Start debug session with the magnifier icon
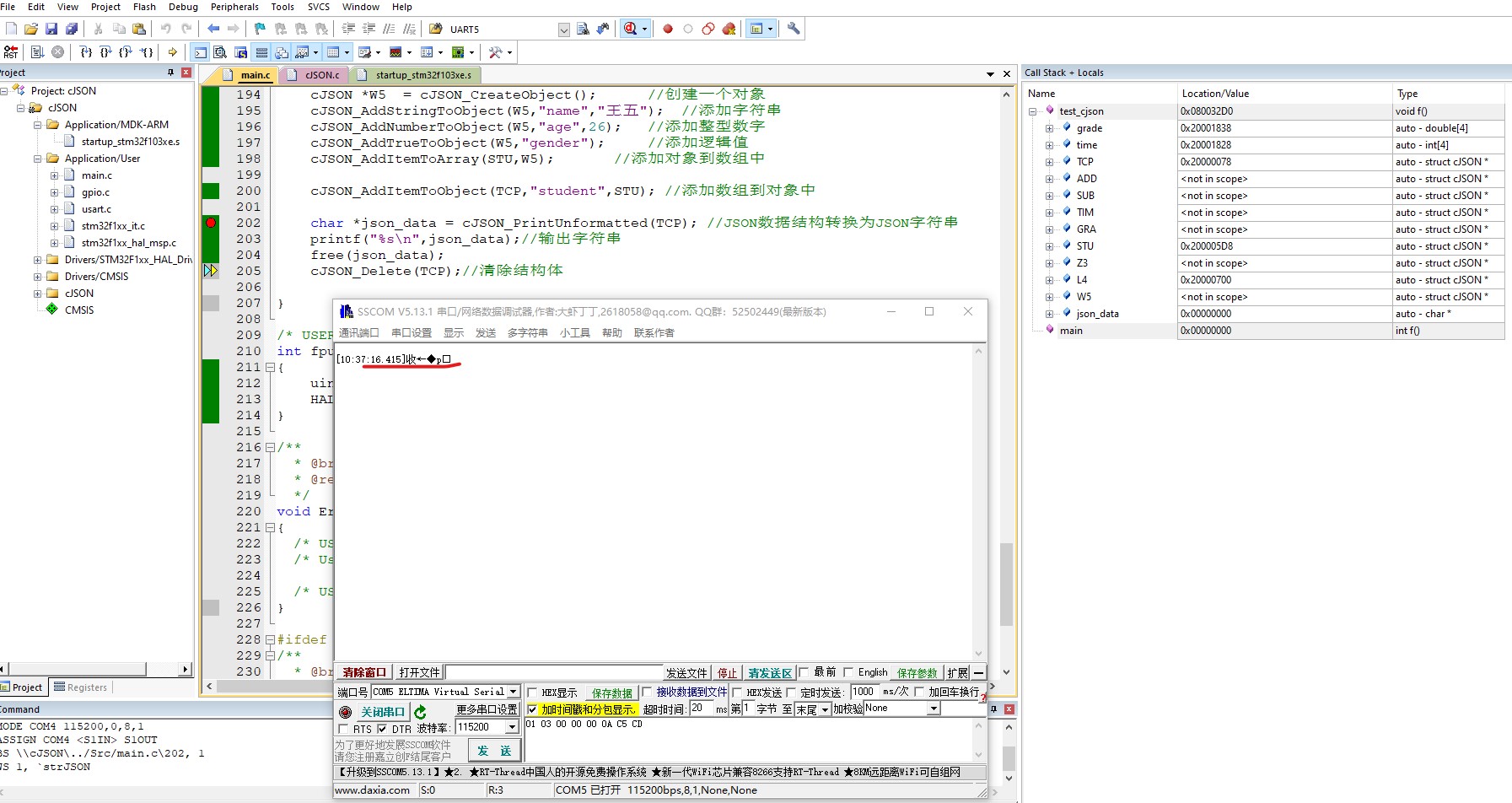The image size is (1512, 803). click(631, 28)
